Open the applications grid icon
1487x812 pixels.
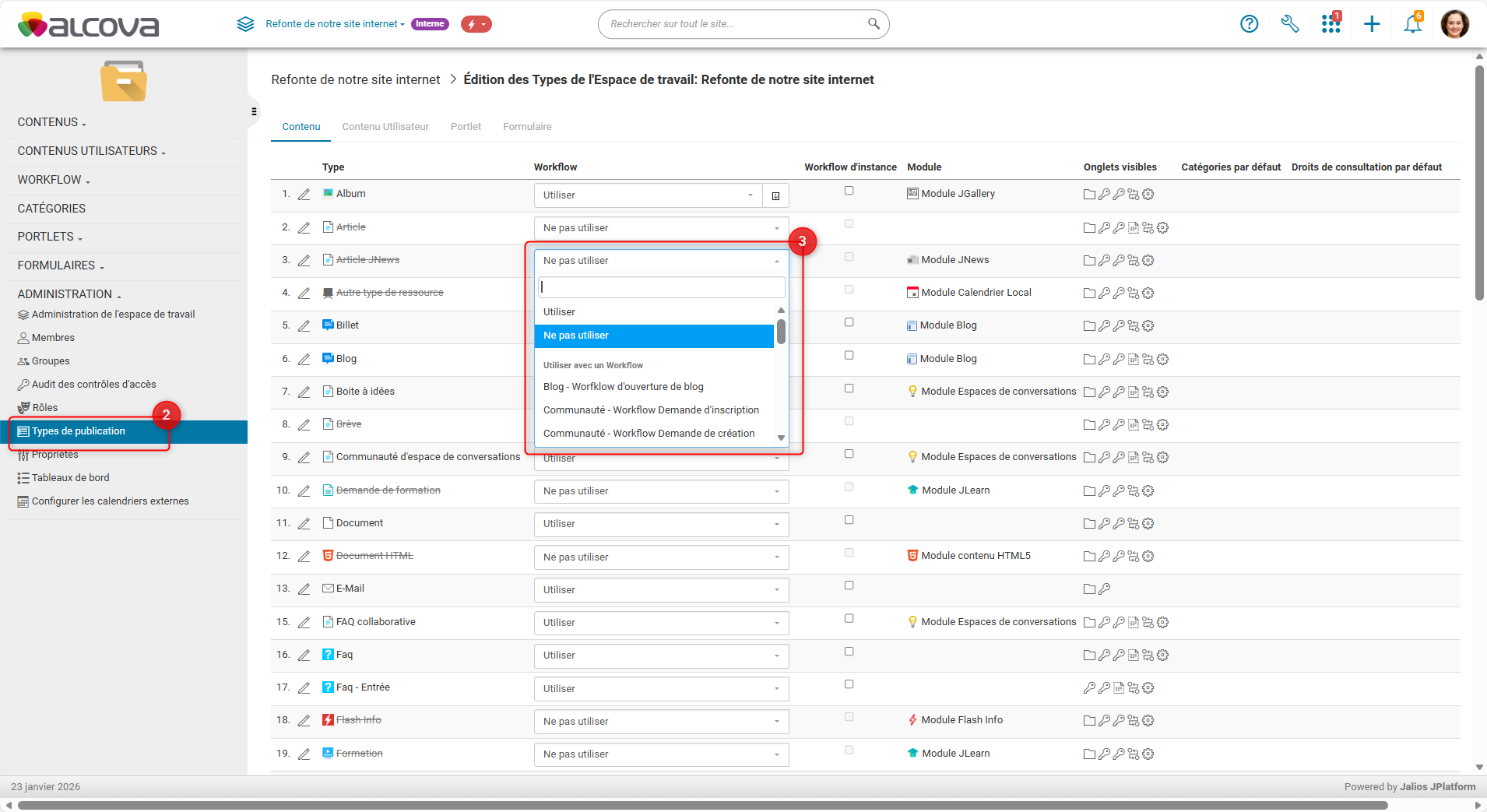coord(1331,24)
